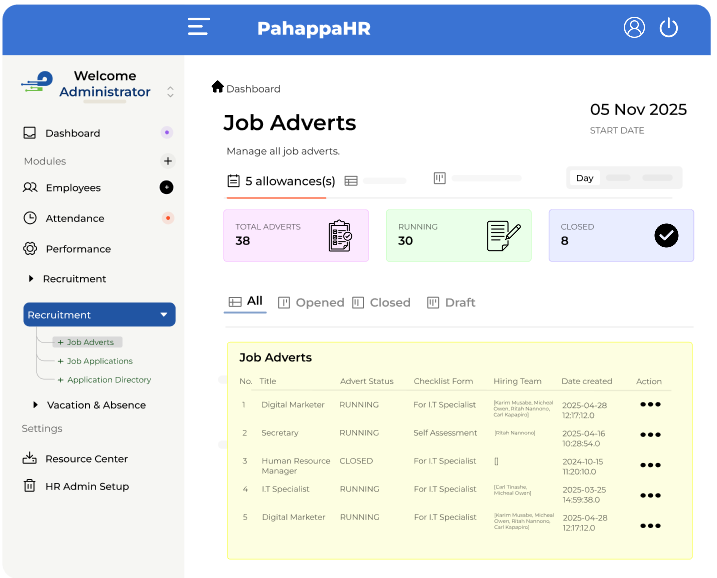Click the Total Adverts clipboard icon
Screen dimensions: 717x578
[x=340, y=236]
